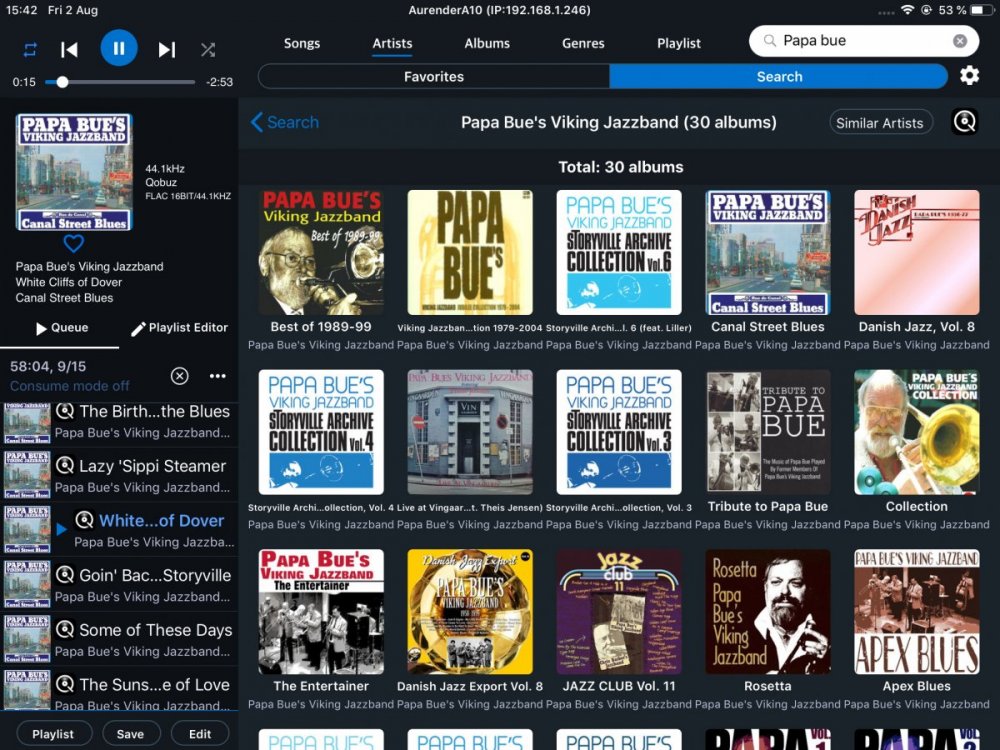1000x750 pixels.
Task: Open Storyville Archive Collection Vol. 4 album
Action: point(321,432)
